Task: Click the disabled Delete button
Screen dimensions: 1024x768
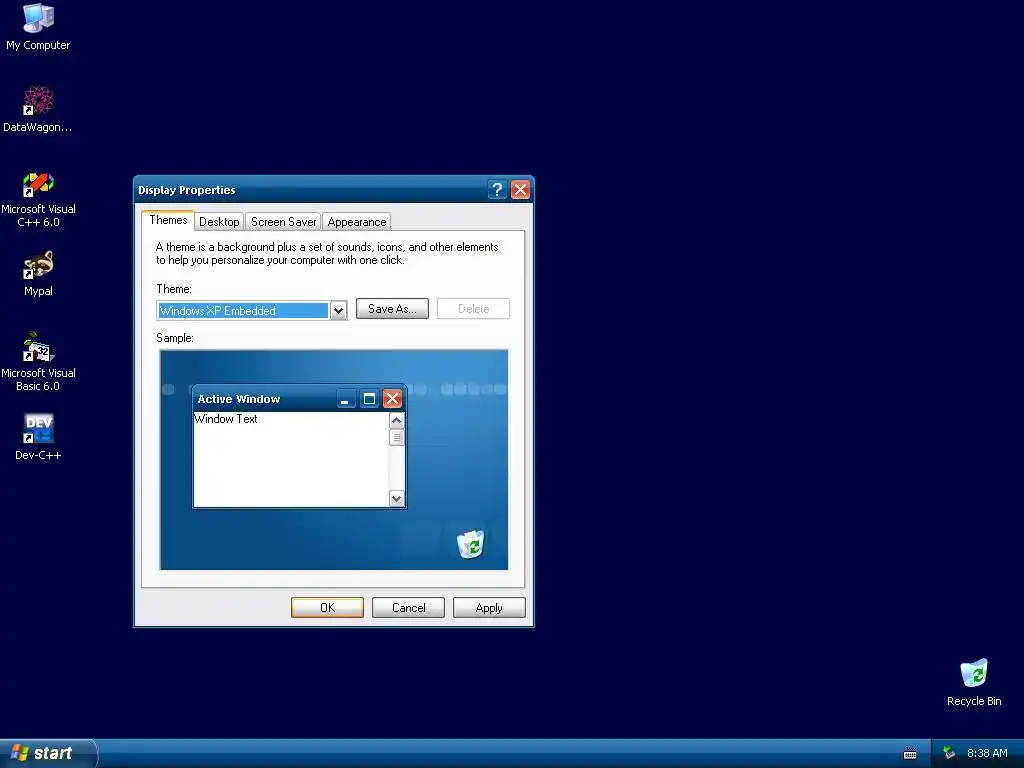Action: (x=473, y=309)
